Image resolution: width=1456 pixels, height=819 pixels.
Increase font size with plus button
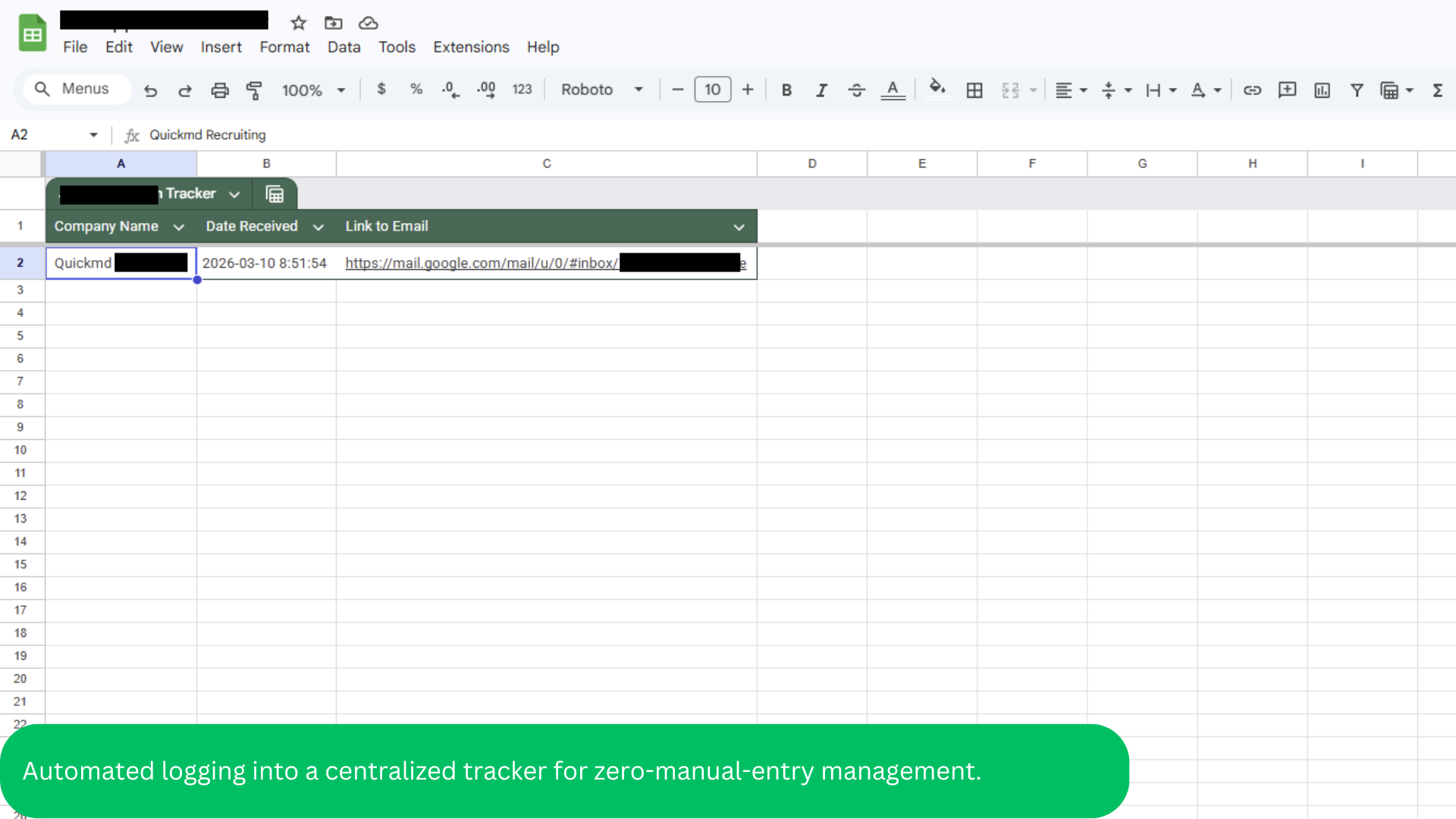pos(748,89)
